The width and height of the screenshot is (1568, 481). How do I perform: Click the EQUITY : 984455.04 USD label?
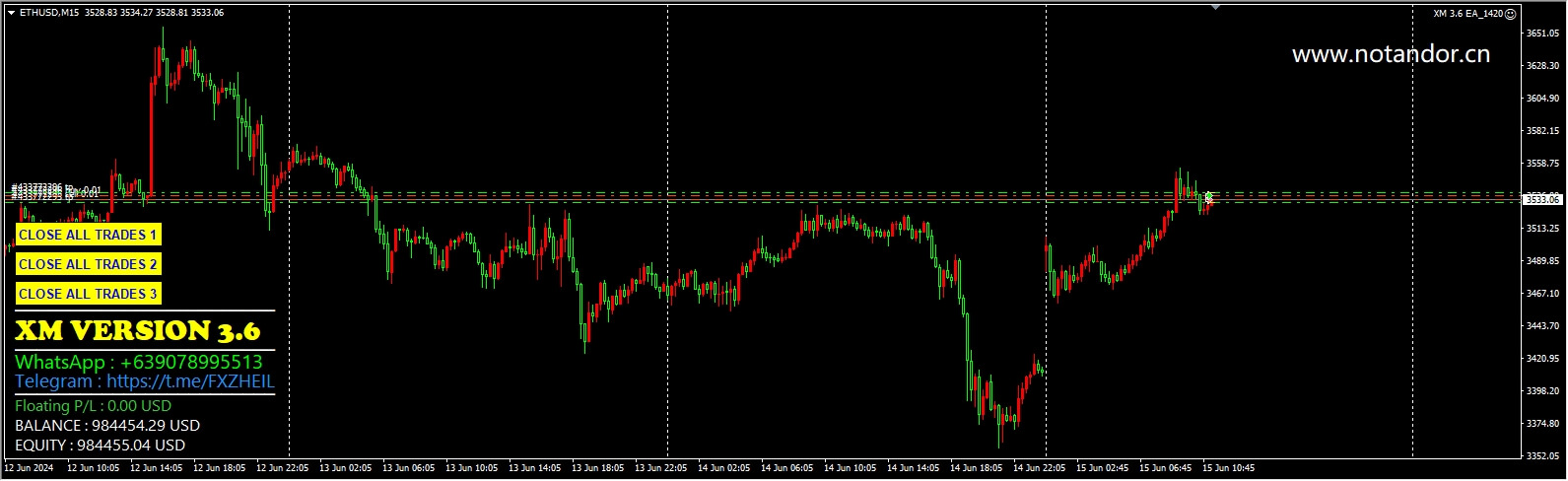(x=101, y=446)
